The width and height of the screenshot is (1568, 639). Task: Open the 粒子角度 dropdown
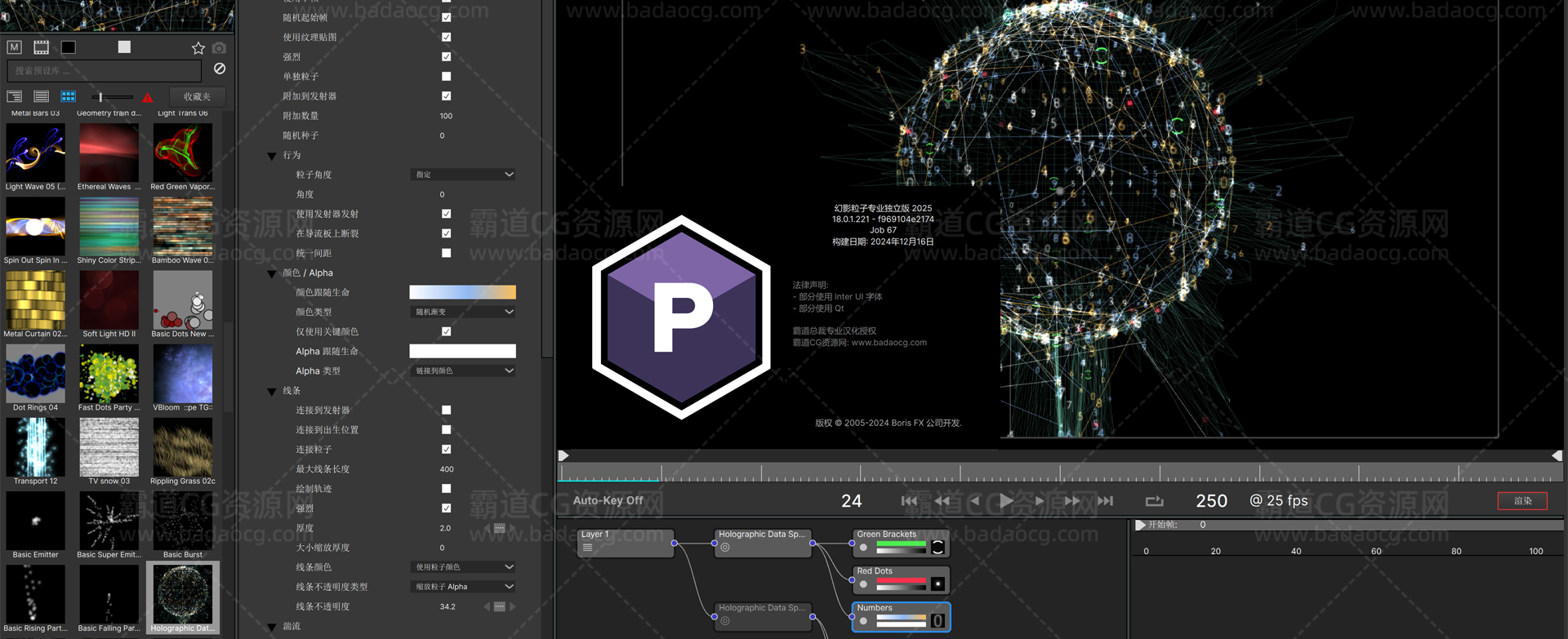(463, 175)
